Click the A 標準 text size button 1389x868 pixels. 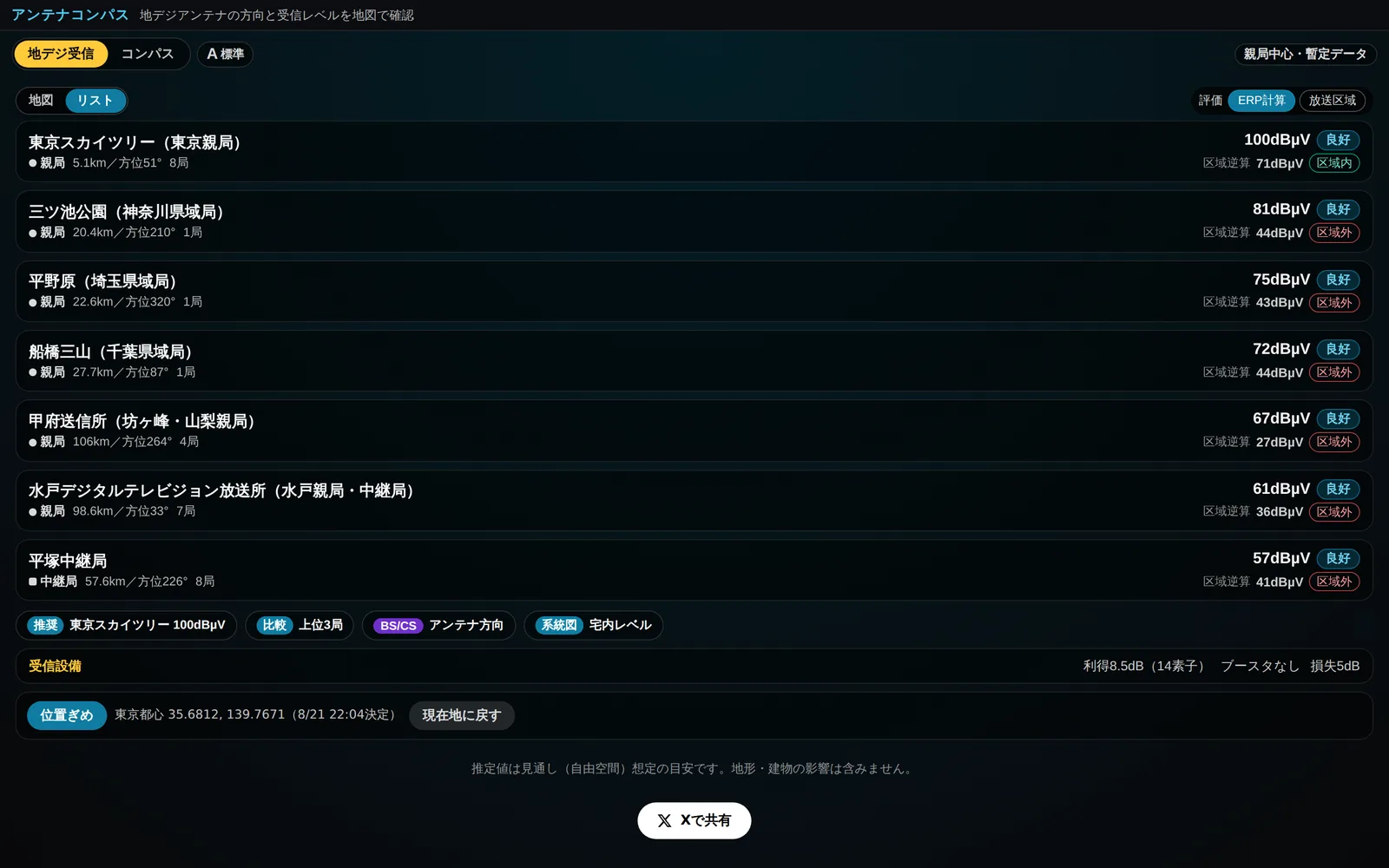pos(225,54)
